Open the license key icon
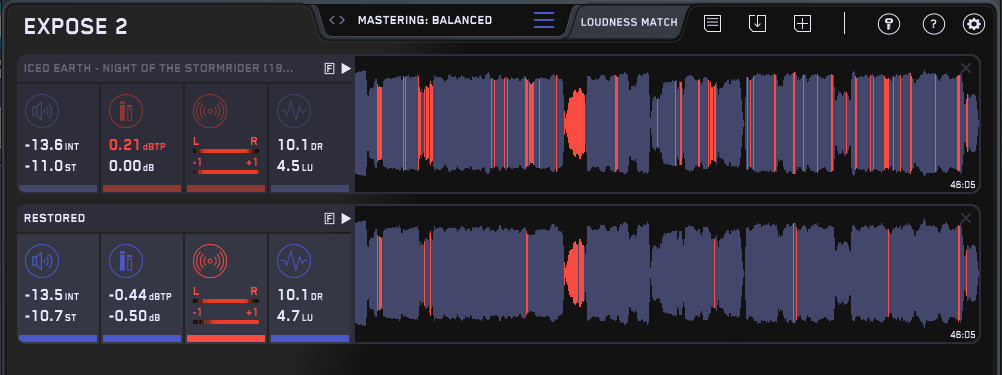This screenshot has height=375, width=1002. (888, 24)
